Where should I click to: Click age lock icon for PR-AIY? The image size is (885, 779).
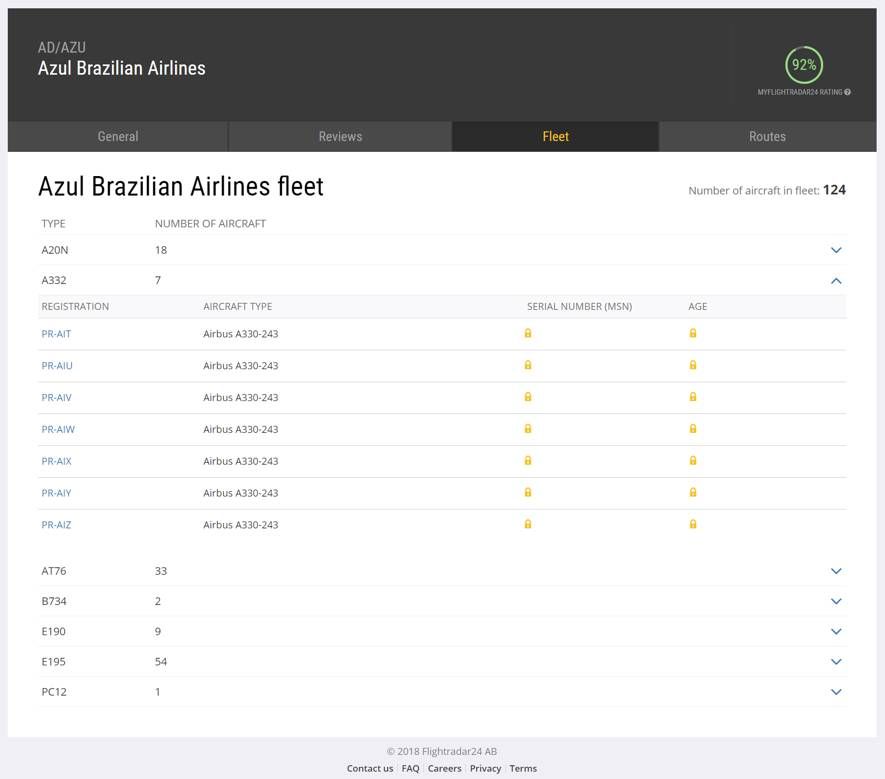[x=693, y=492]
